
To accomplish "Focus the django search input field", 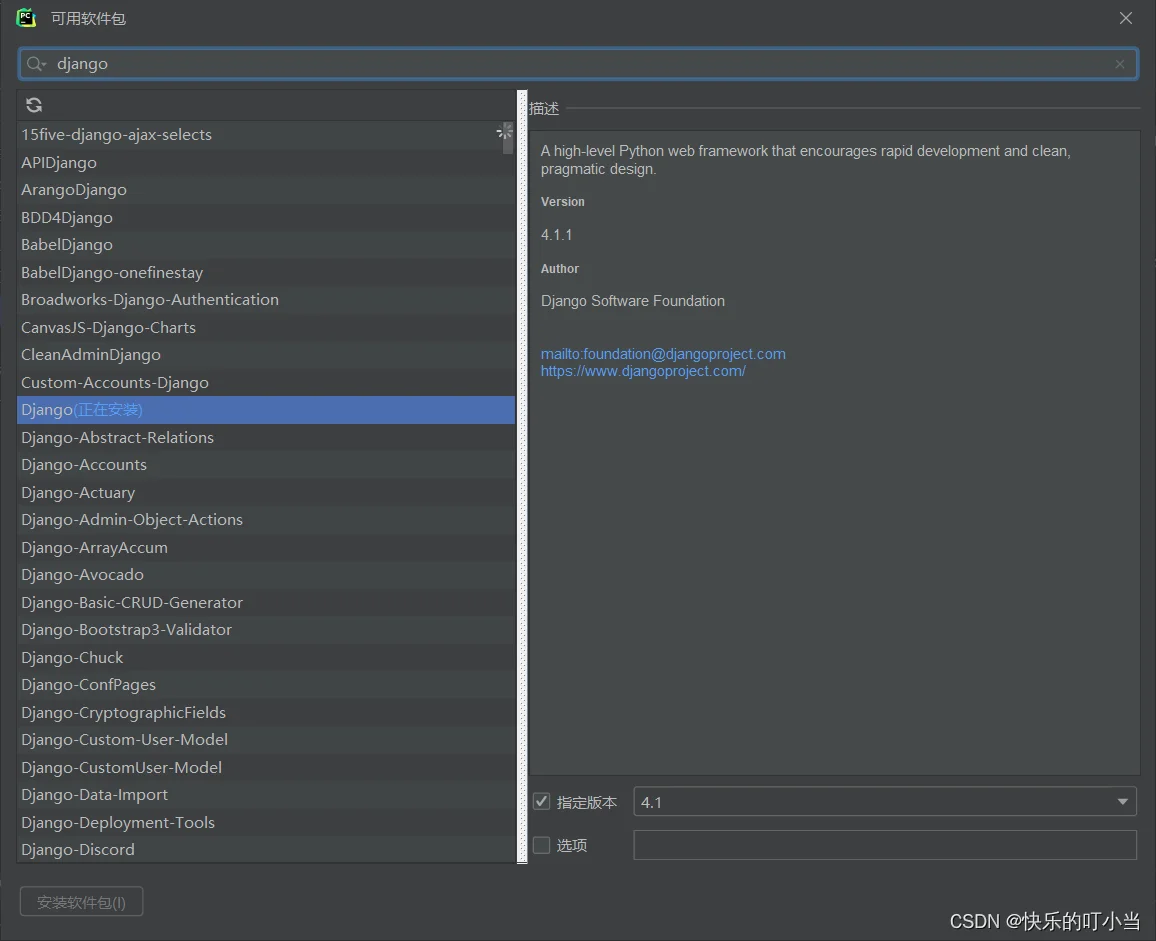I will [578, 64].
